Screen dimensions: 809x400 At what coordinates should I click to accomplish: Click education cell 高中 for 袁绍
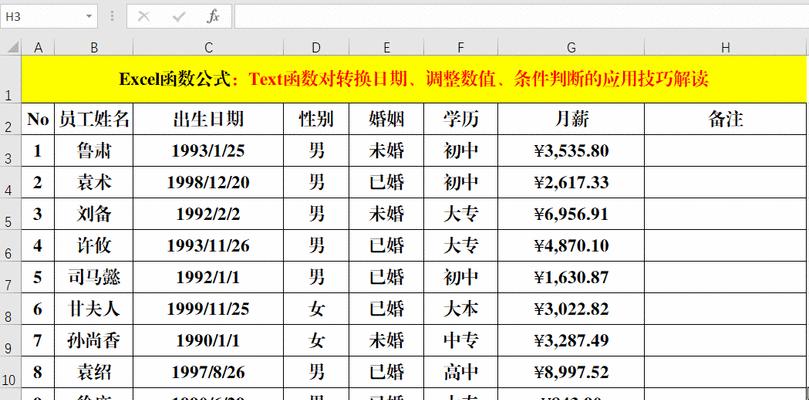click(x=461, y=372)
